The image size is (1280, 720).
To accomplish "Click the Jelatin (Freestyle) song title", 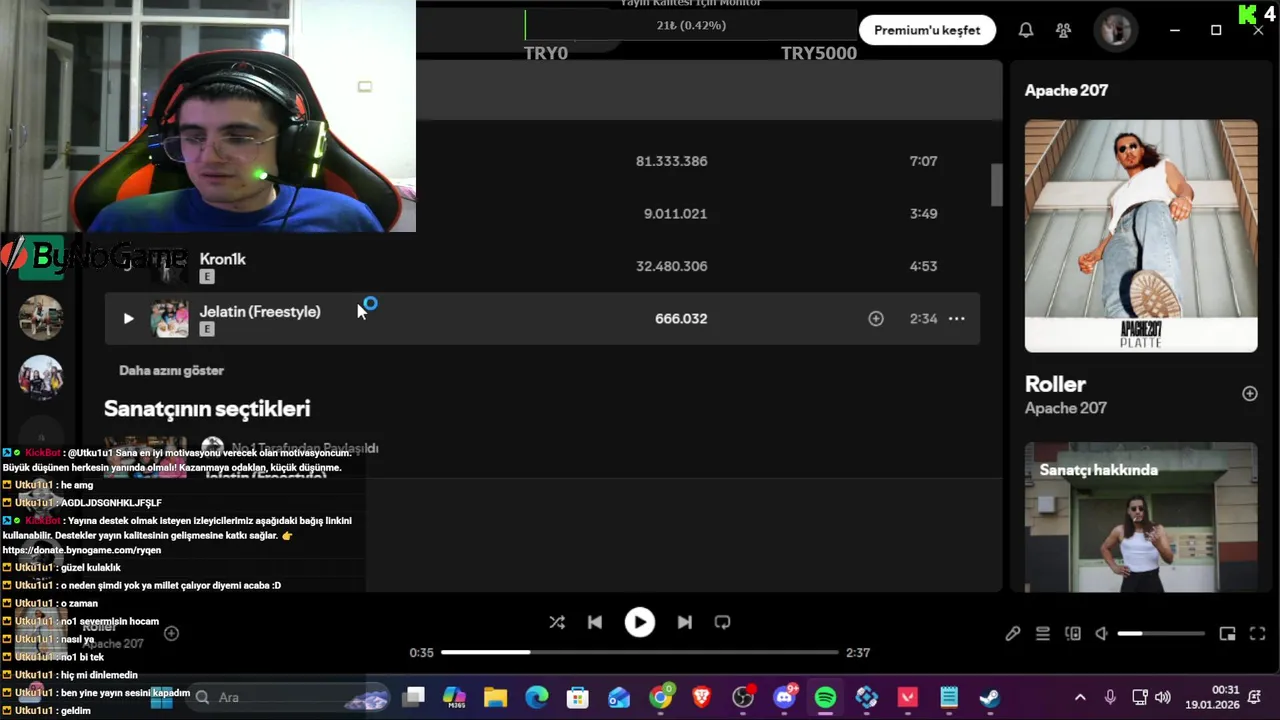I will tap(260, 311).
